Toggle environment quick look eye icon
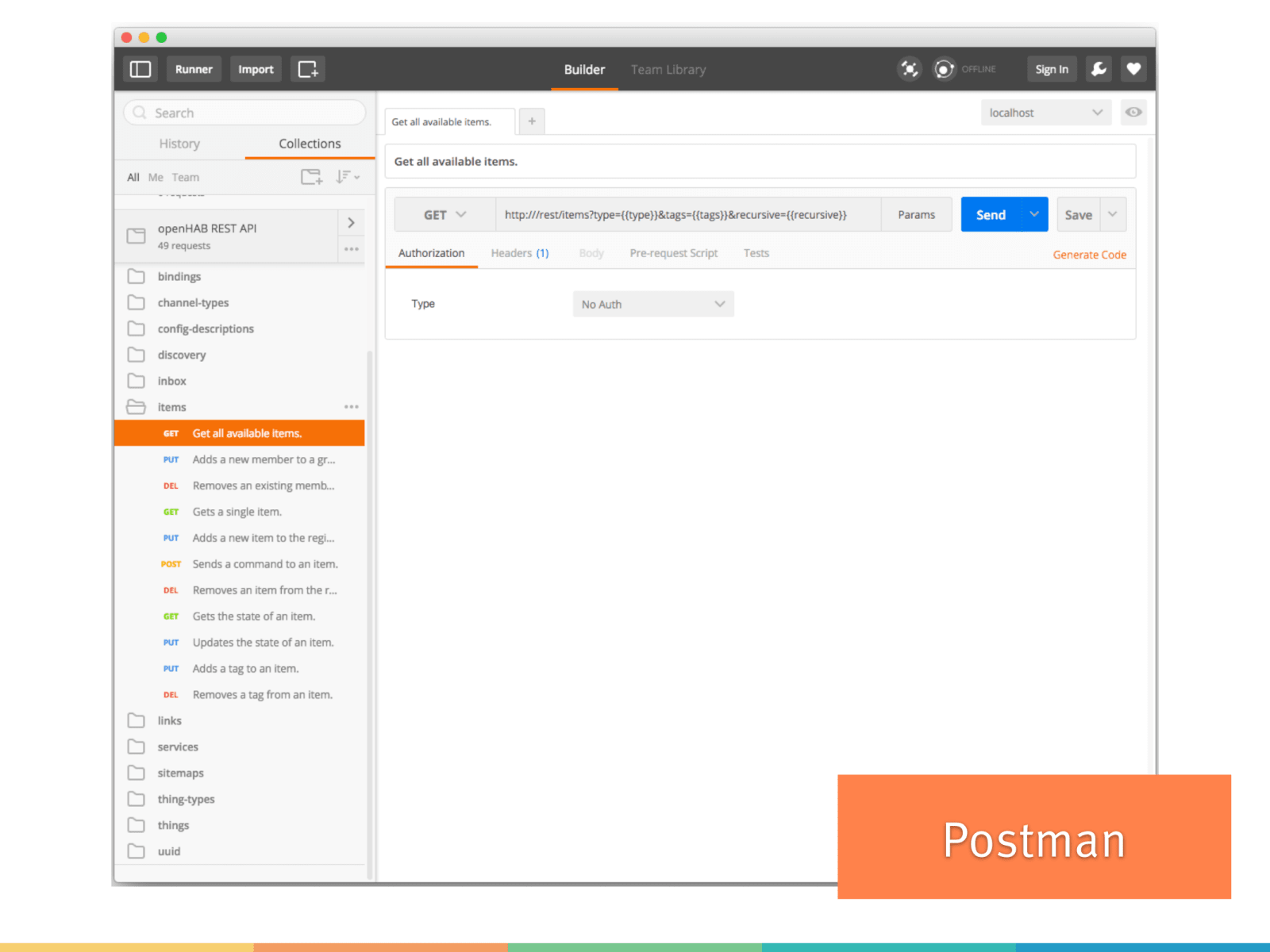The height and width of the screenshot is (952, 1270). pyautogui.click(x=1133, y=113)
